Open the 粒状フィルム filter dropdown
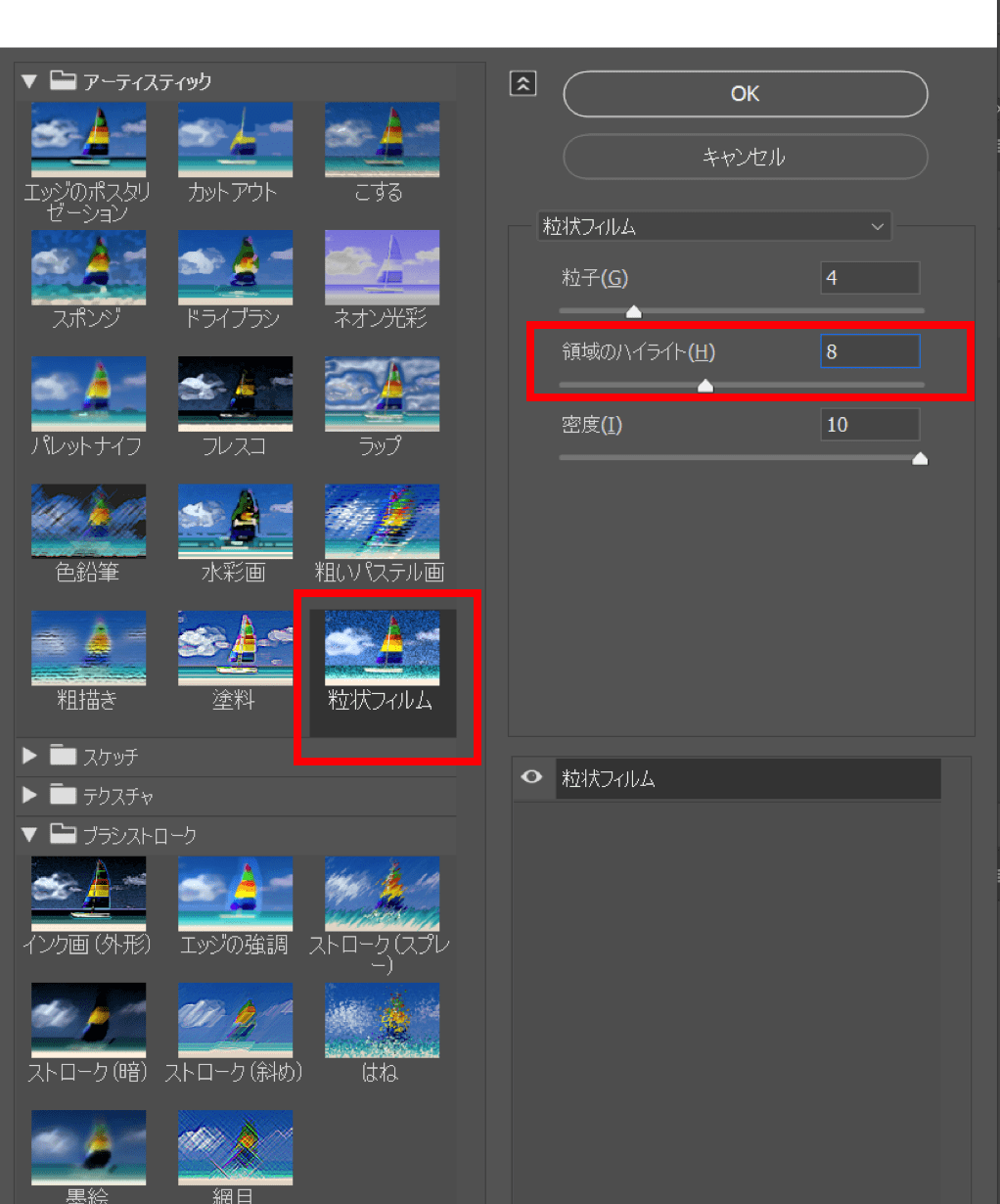This screenshot has width=1000, height=1204. 714,226
